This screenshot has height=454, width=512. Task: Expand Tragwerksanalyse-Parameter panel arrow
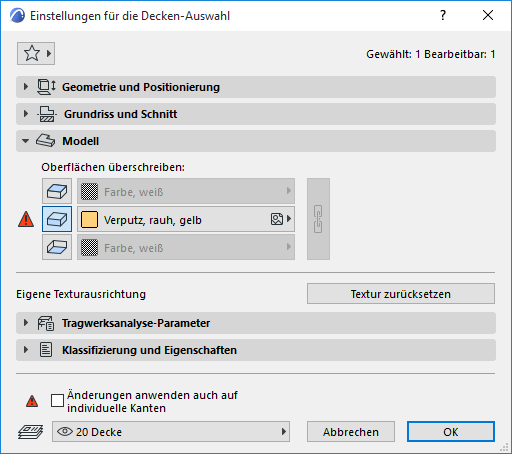click(x=26, y=323)
